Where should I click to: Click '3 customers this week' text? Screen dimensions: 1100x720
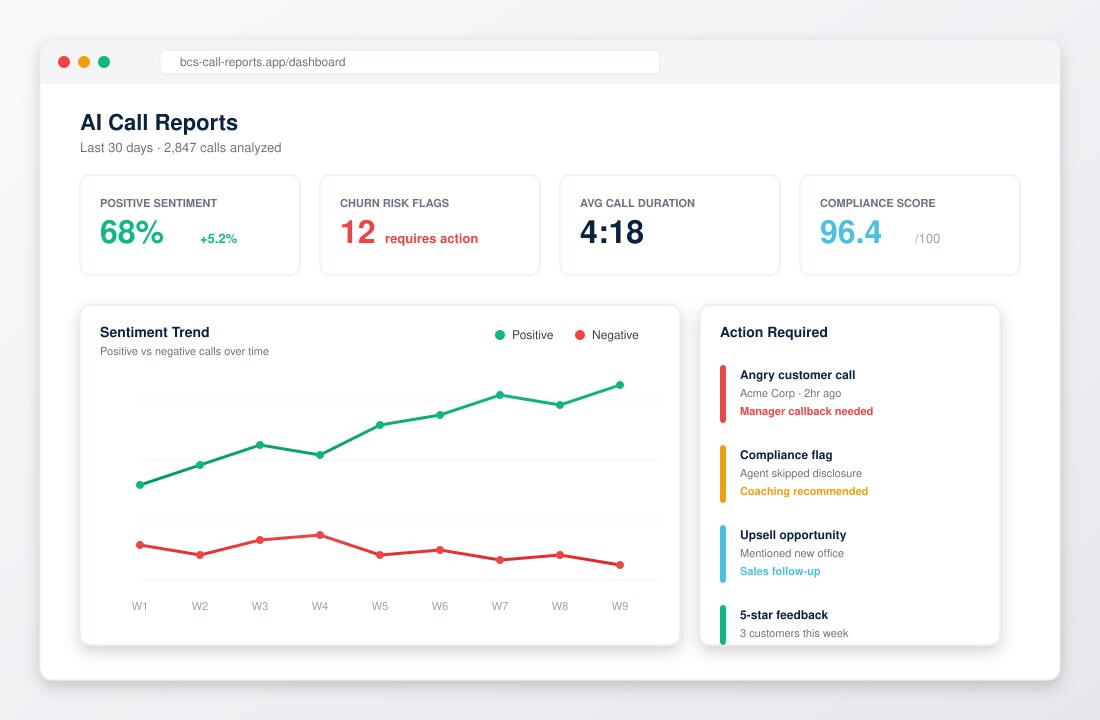click(794, 633)
